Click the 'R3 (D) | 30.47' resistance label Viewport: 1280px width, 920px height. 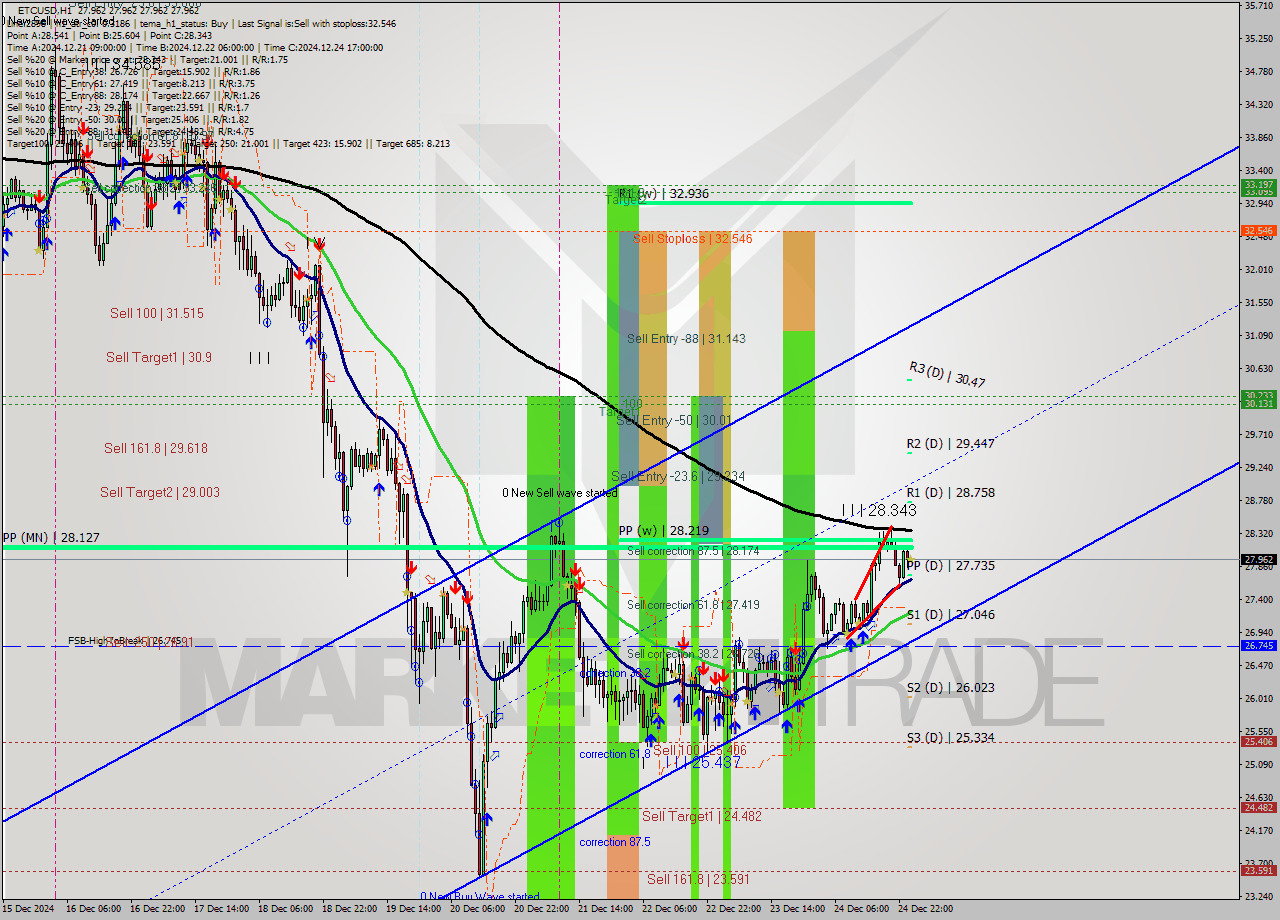tap(947, 375)
